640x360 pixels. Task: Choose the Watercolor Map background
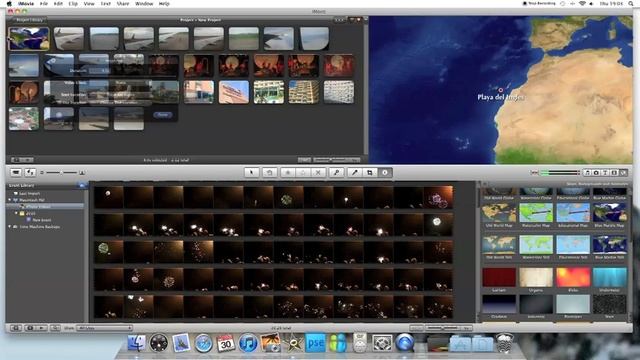536,213
